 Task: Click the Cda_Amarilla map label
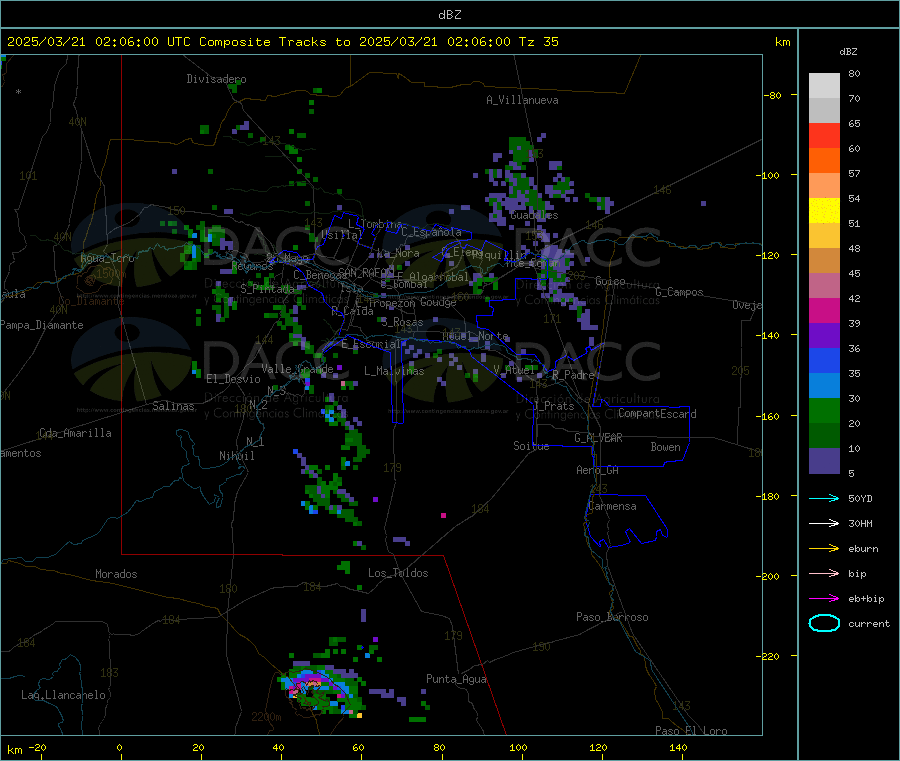point(75,433)
